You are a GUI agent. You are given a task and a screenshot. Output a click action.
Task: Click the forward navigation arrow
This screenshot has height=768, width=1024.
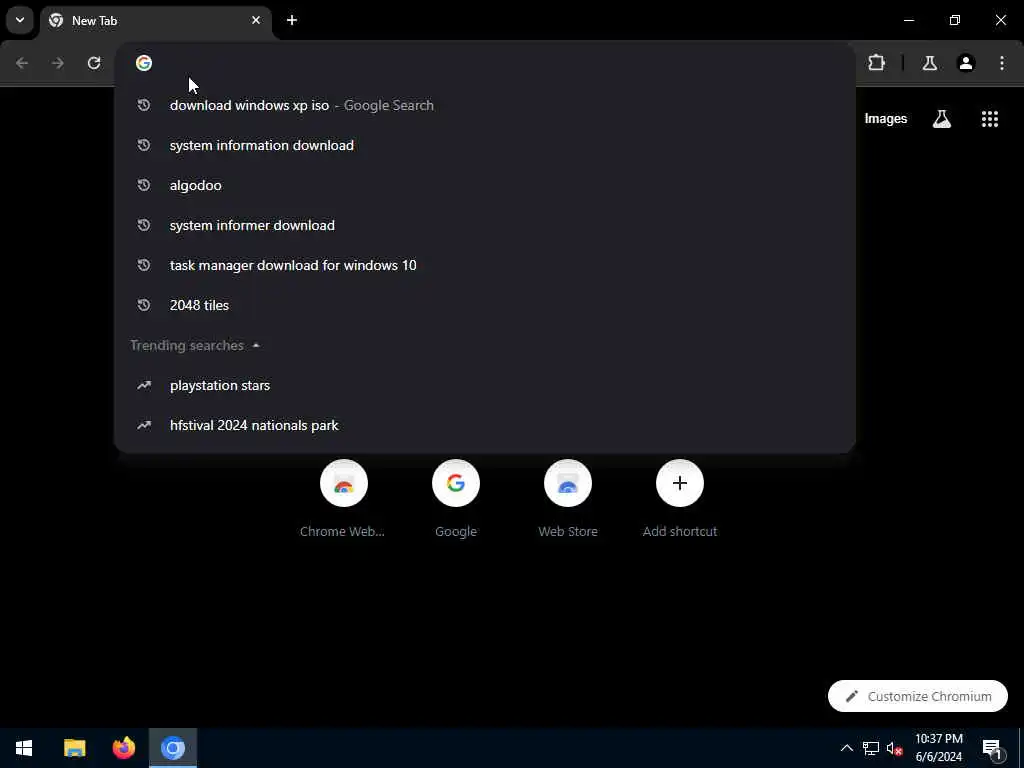[x=58, y=63]
